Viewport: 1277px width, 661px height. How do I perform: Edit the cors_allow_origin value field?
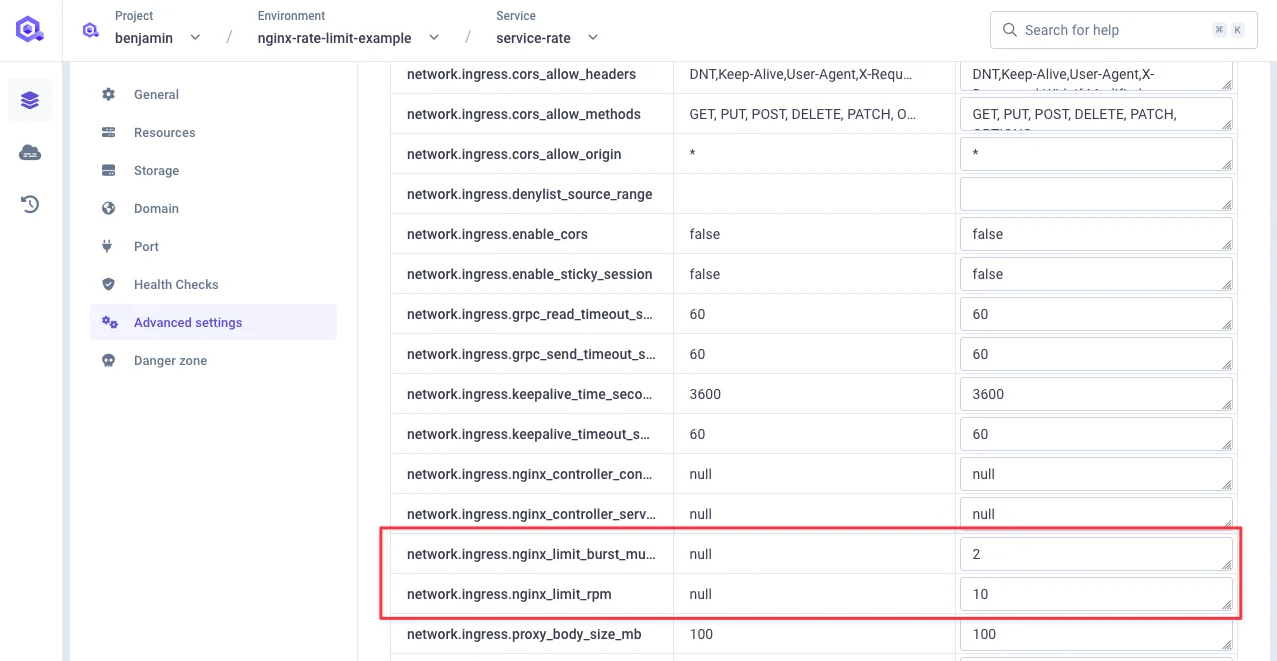pyautogui.click(x=1096, y=154)
